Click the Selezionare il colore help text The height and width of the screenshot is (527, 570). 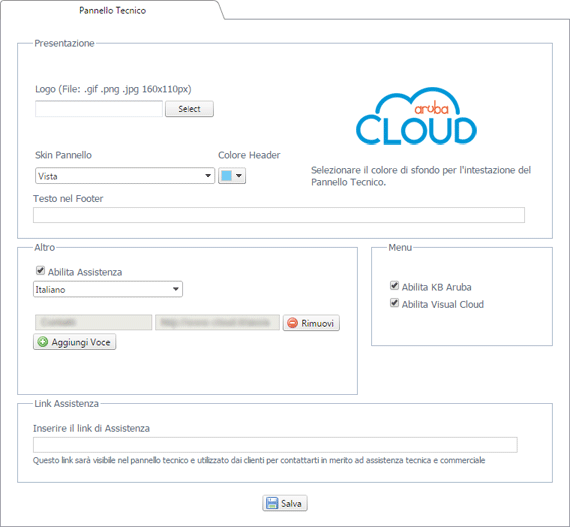click(421, 176)
